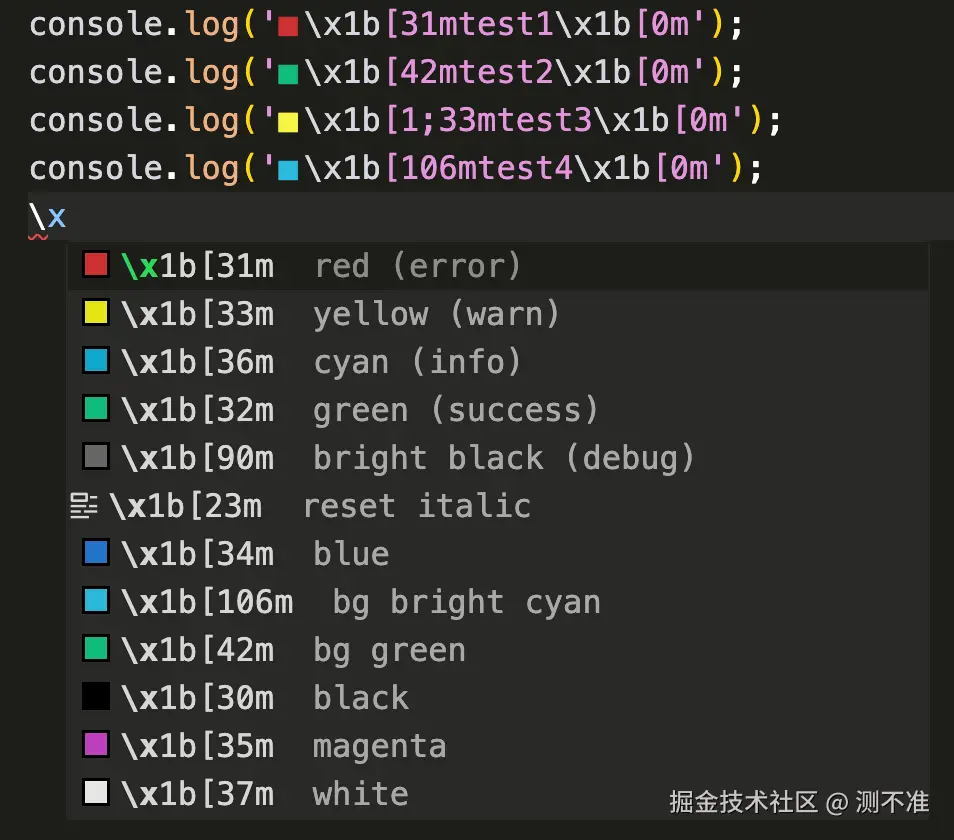Choose the cyan (info) completion entry
The image size is (954, 840).
(x=498, y=361)
